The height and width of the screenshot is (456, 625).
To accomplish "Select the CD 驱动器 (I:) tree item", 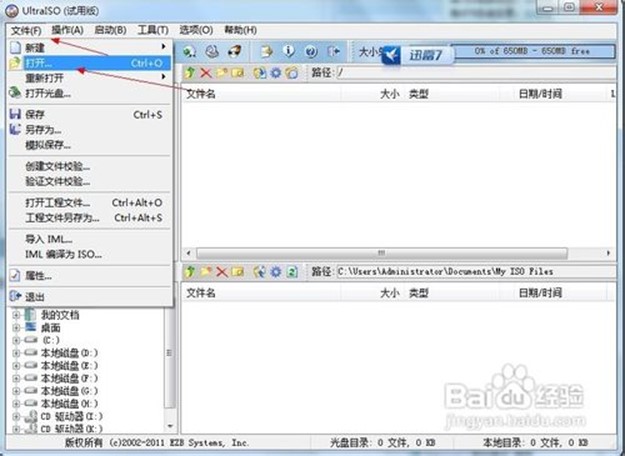I will (x=69, y=417).
